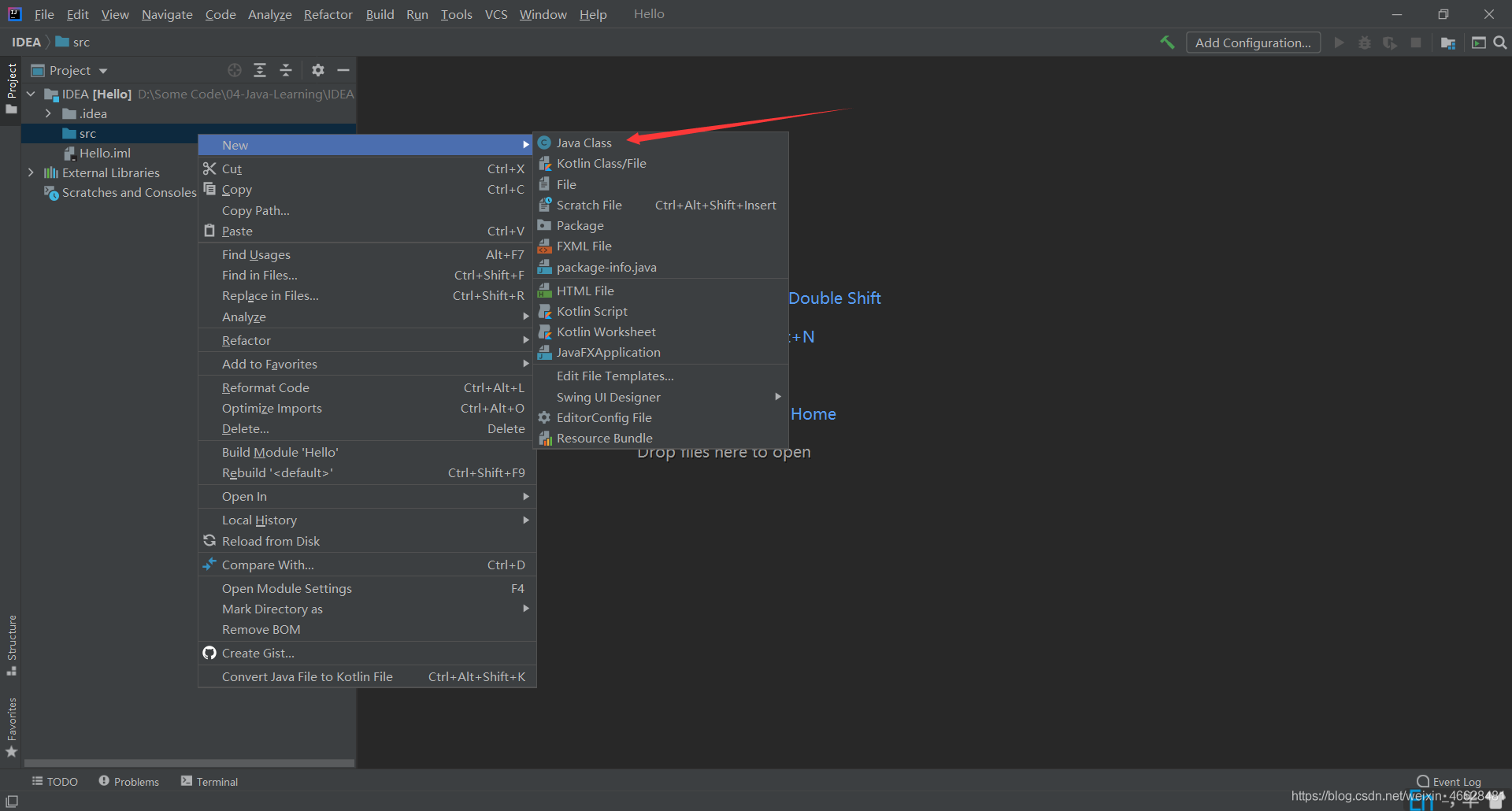Open Search Everywhere with the magnifier icon
The image size is (1512, 811).
coord(1501,42)
